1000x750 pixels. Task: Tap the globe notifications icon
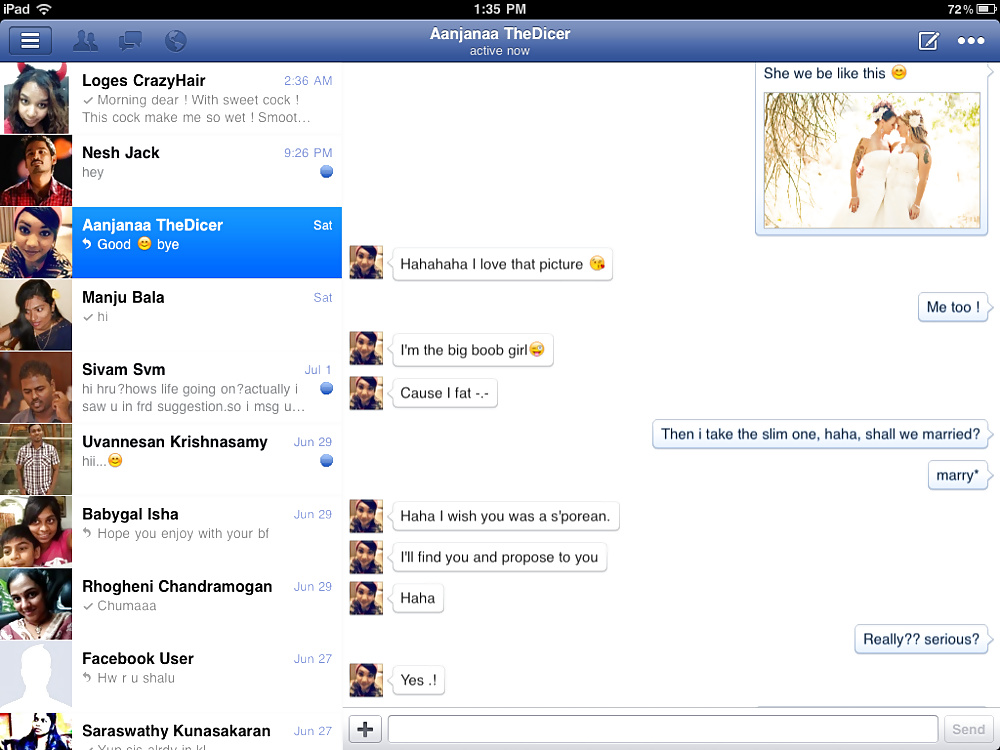[x=175, y=41]
